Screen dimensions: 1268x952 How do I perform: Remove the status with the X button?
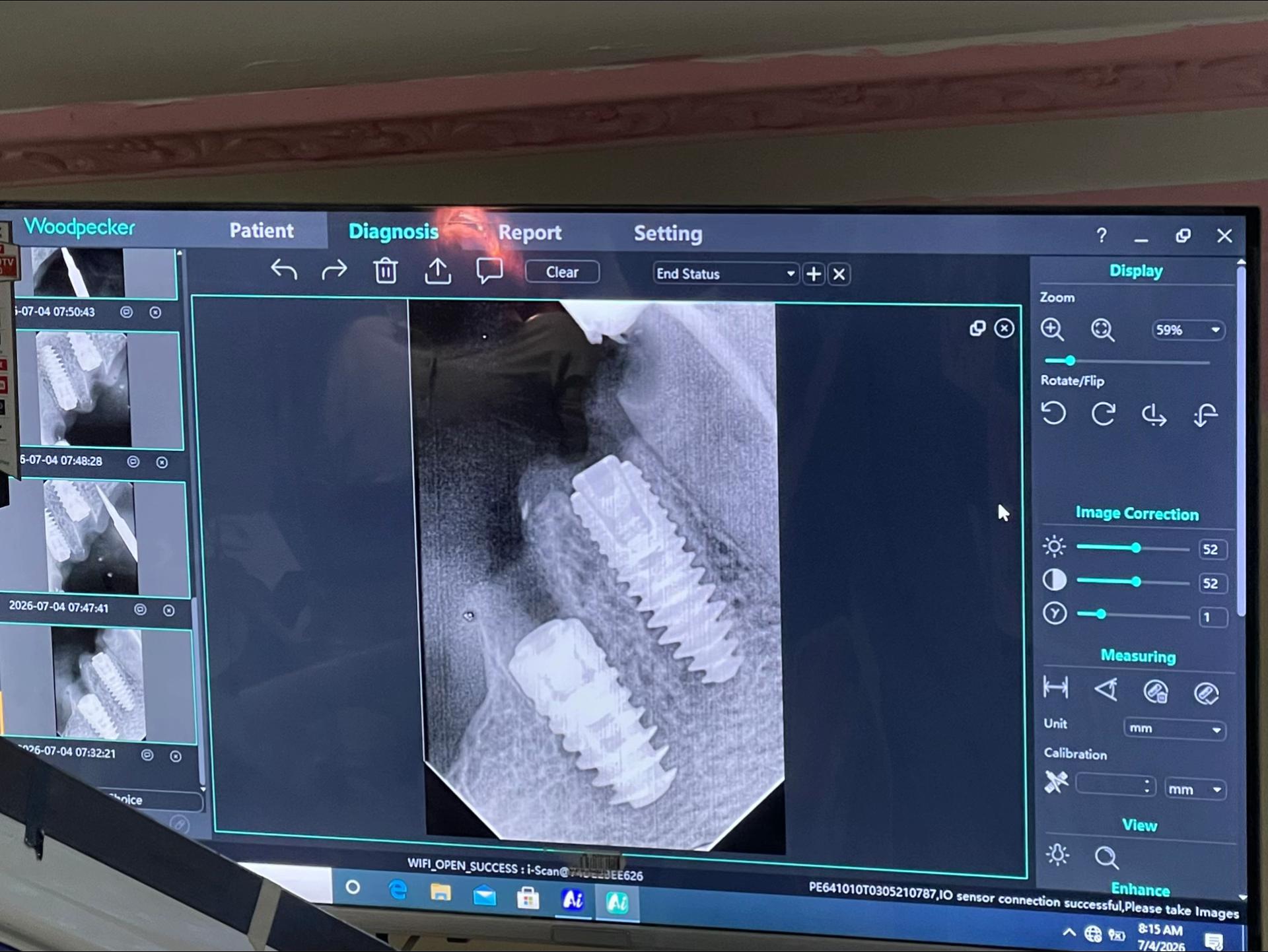[x=839, y=274]
